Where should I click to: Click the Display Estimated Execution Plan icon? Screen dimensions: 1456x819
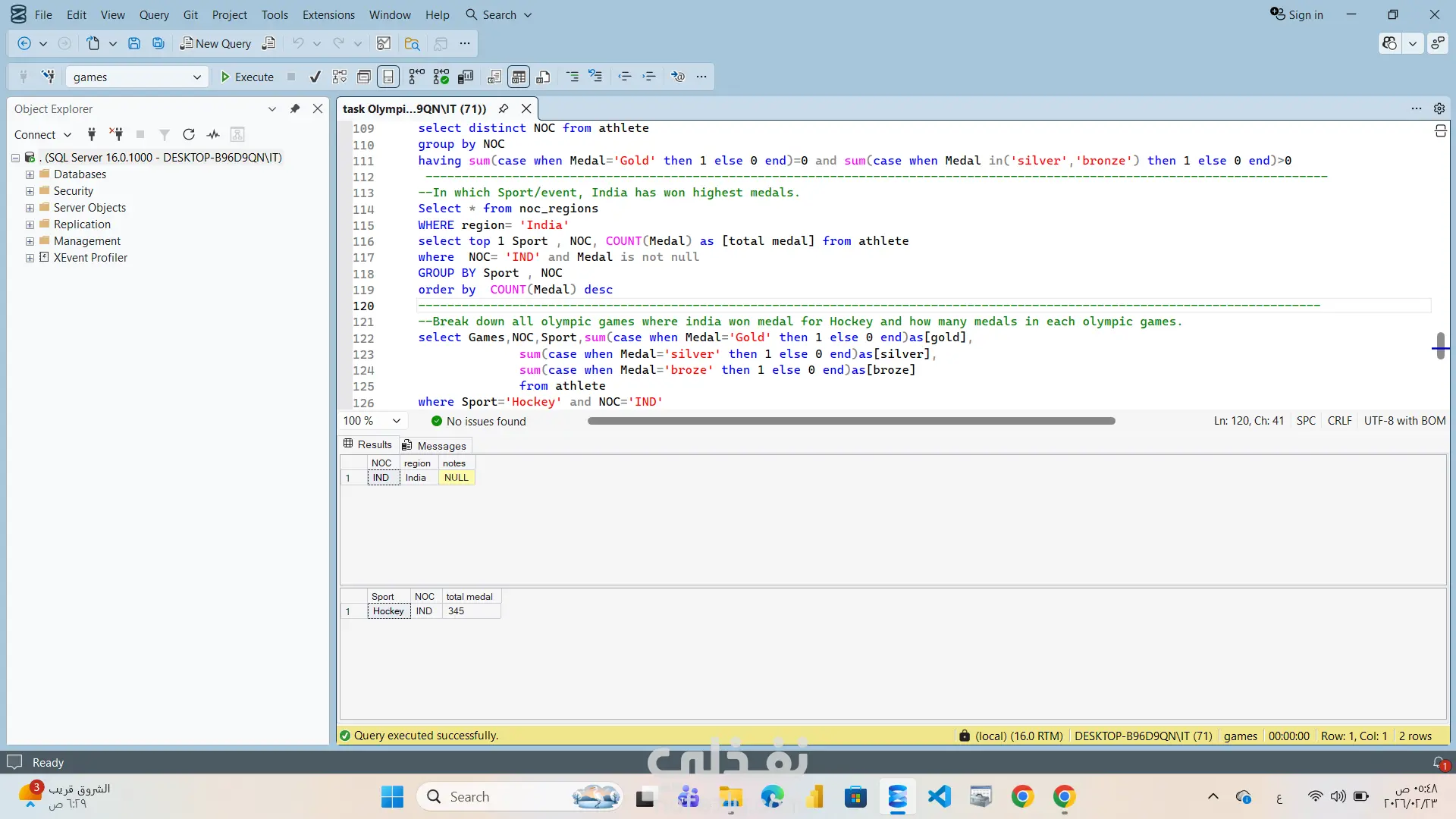340,77
